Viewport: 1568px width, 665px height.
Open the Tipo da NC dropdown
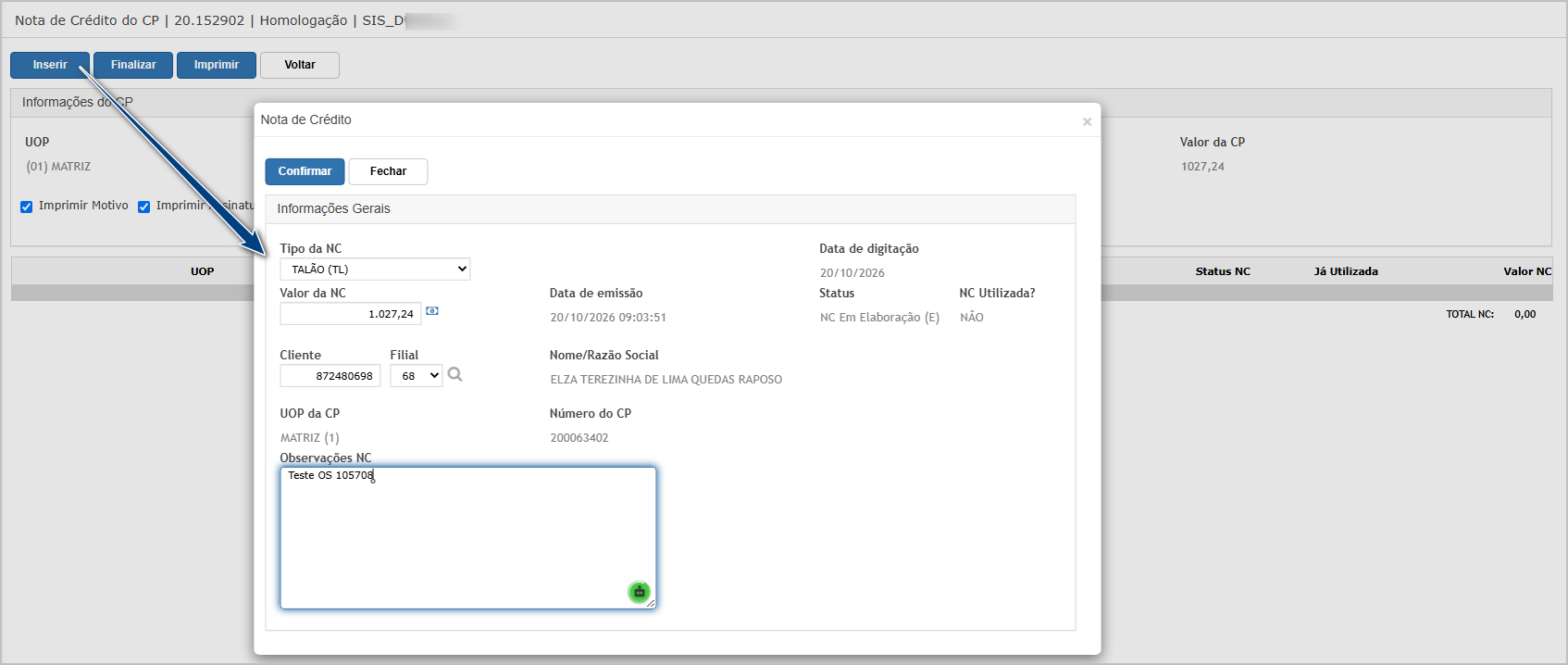pos(375,270)
